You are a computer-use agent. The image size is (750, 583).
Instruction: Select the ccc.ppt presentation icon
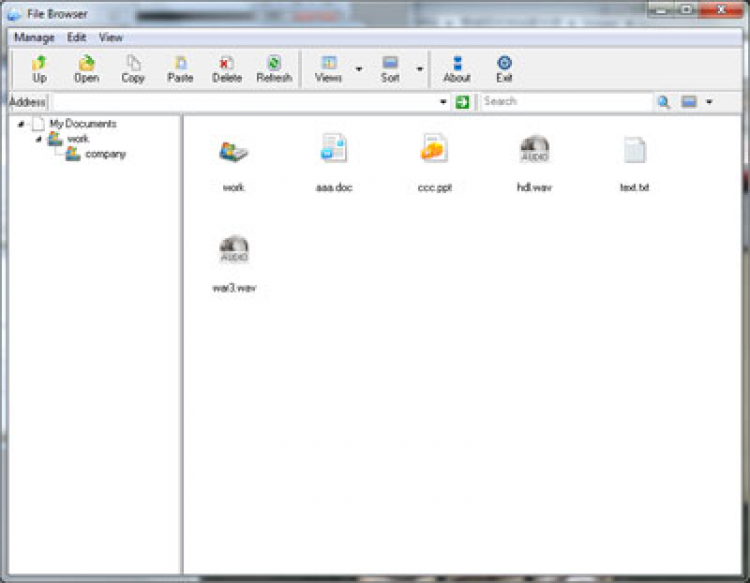tap(434, 148)
